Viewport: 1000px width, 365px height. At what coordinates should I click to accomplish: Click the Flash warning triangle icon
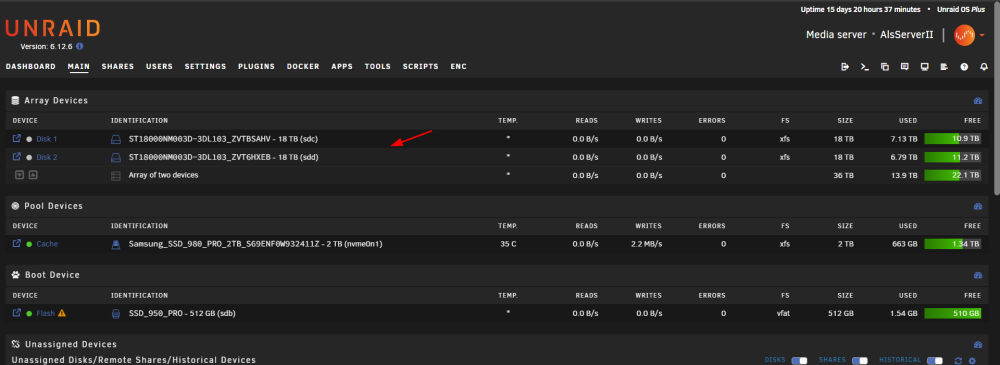pyautogui.click(x=62, y=313)
